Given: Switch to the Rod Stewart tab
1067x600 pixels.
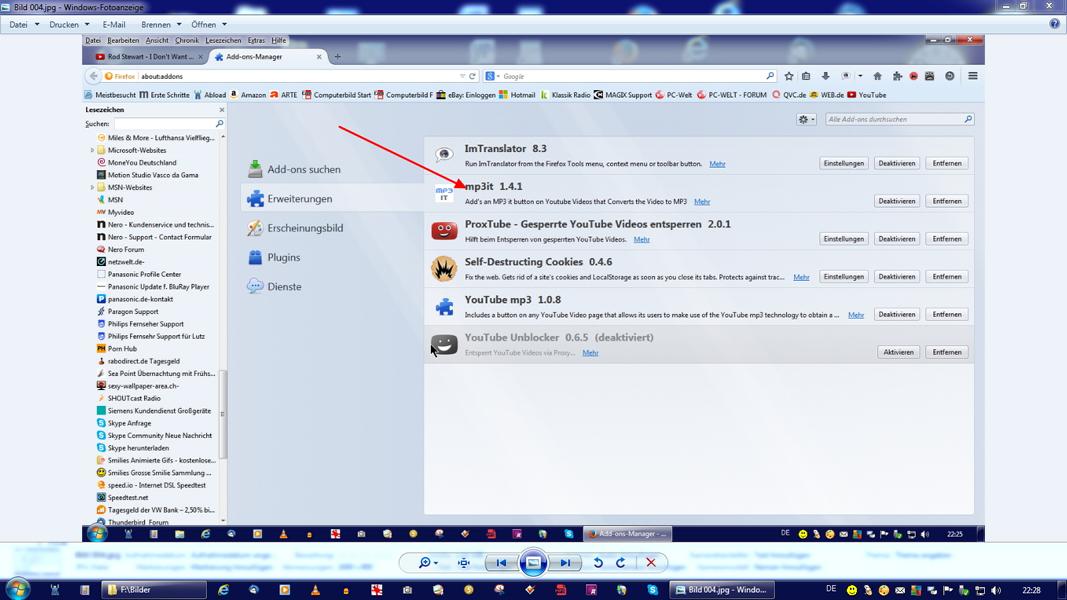Looking at the screenshot, I should (x=148, y=56).
